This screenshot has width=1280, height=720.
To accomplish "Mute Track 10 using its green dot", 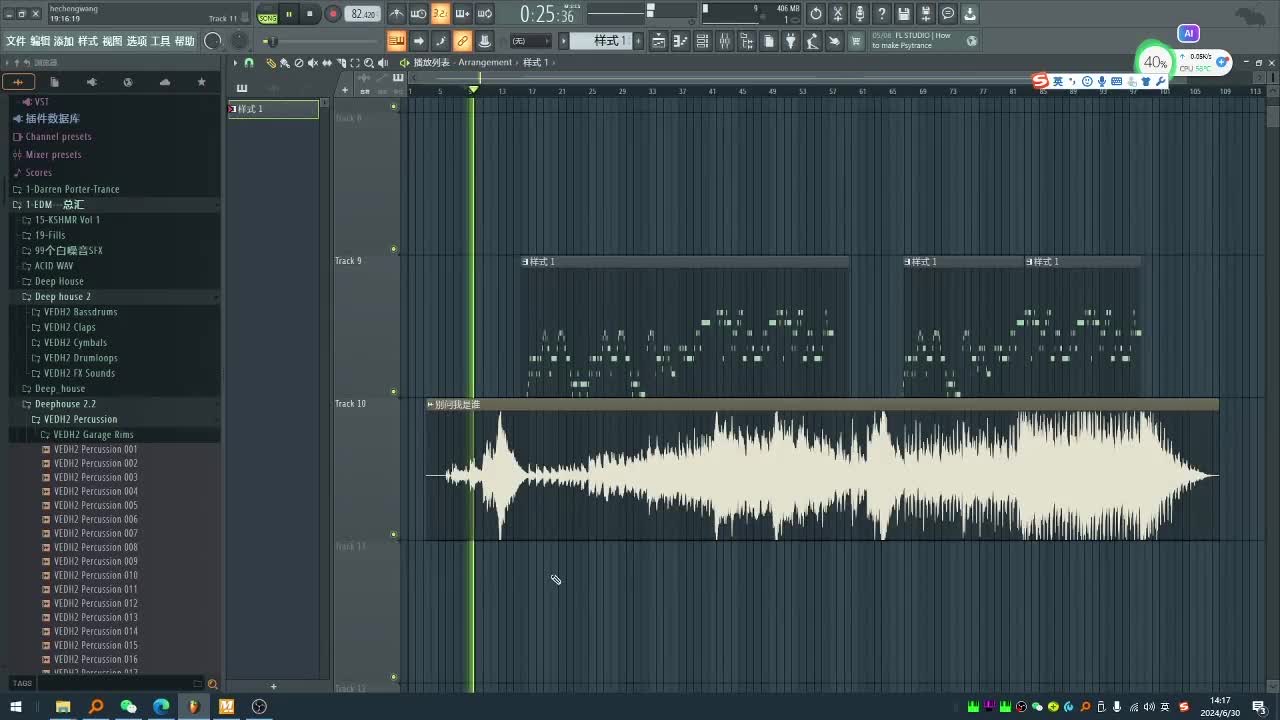I will click(x=394, y=534).
